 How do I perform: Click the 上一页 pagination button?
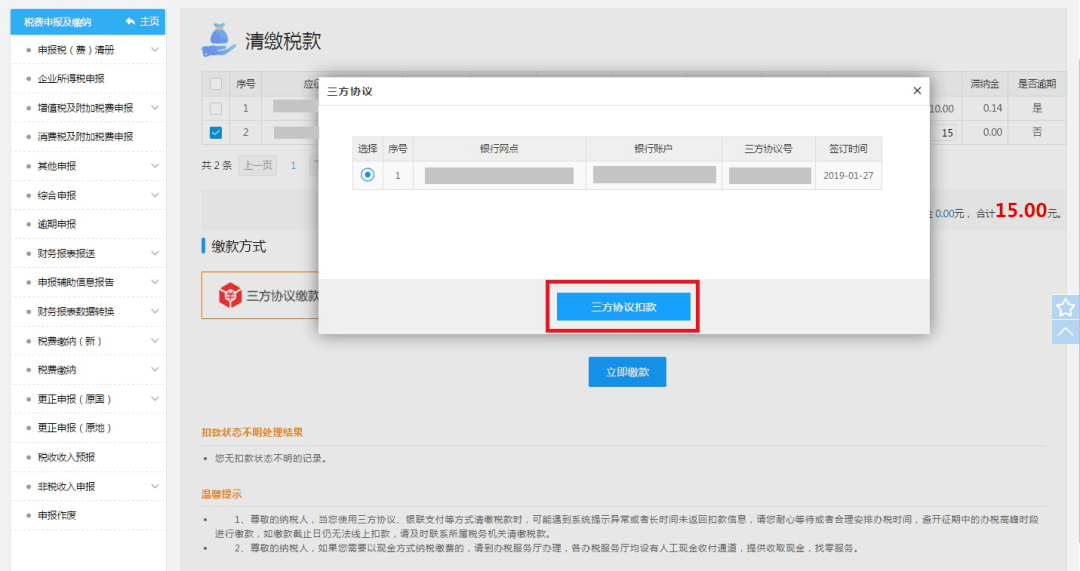[258, 165]
